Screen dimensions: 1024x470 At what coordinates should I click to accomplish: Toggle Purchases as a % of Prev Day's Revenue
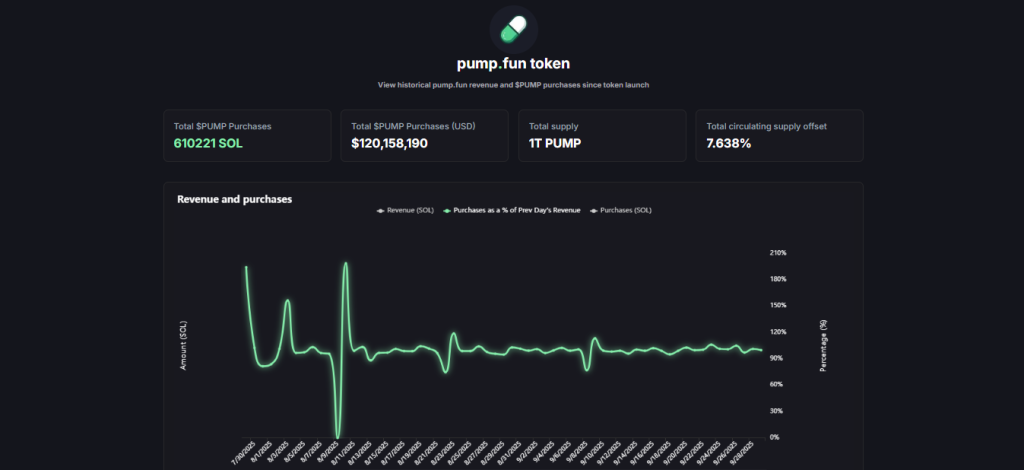(x=518, y=210)
